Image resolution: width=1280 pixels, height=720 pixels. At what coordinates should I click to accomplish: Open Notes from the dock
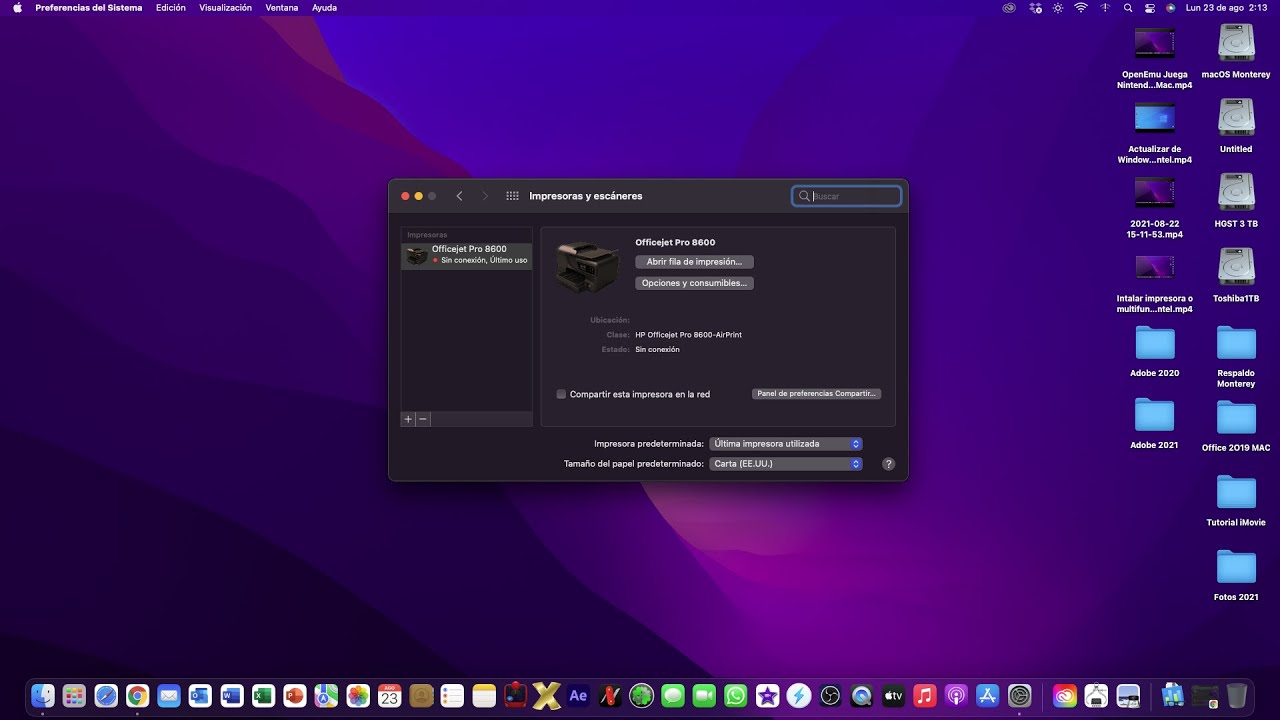tap(484, 696)
